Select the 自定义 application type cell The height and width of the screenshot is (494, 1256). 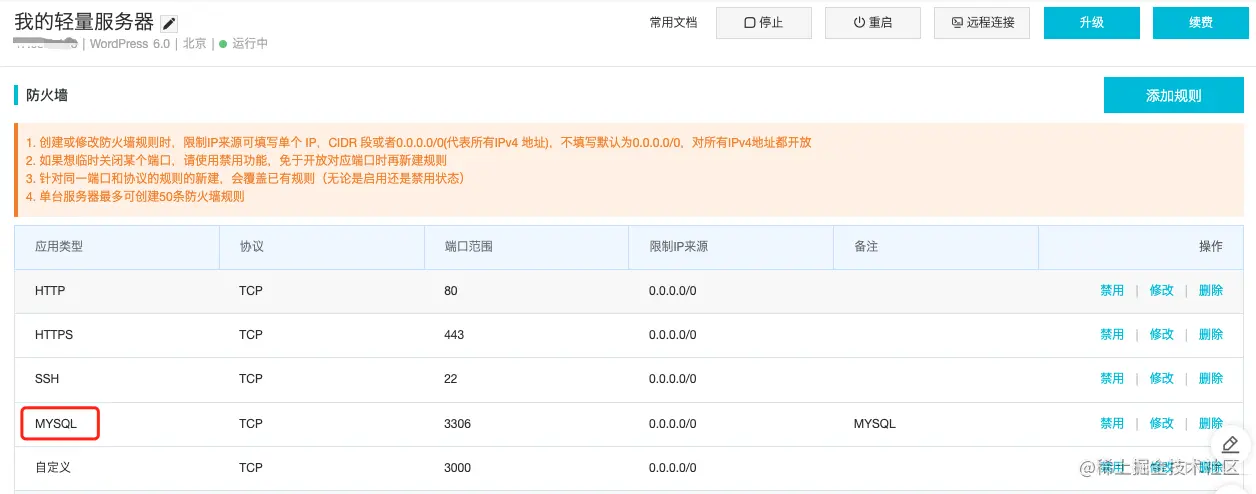click(x=53, y=468)
